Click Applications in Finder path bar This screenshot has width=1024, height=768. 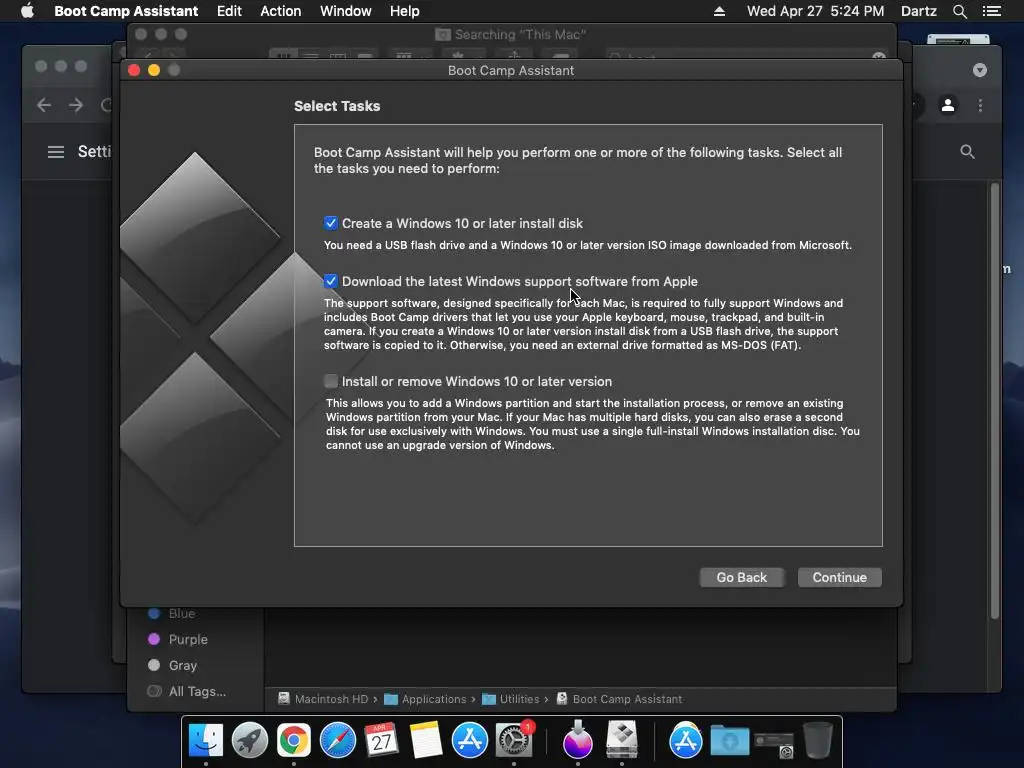click(425, 699)
